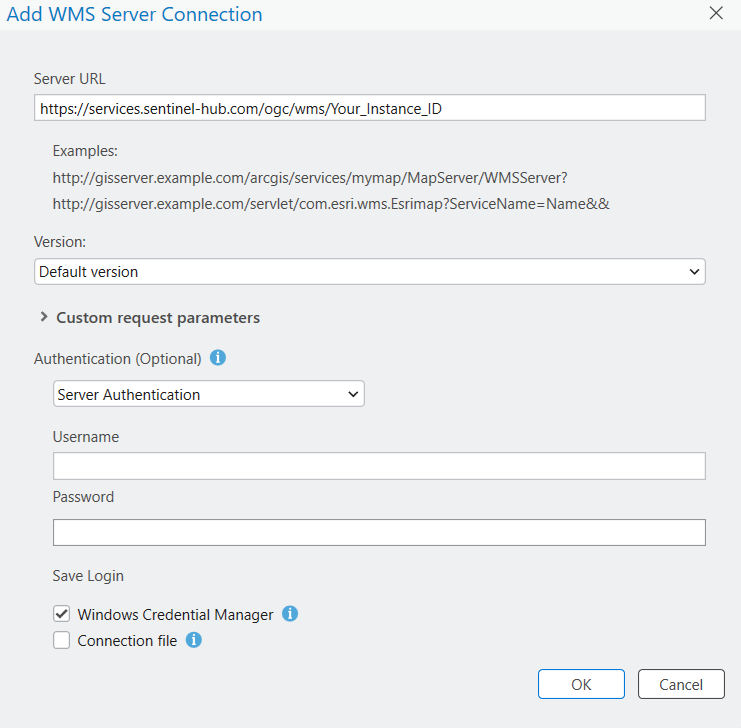Cancel the WMS server connection dialog
Image resolution: width=741 pixels, height=728 pixels.
(681, 684)
